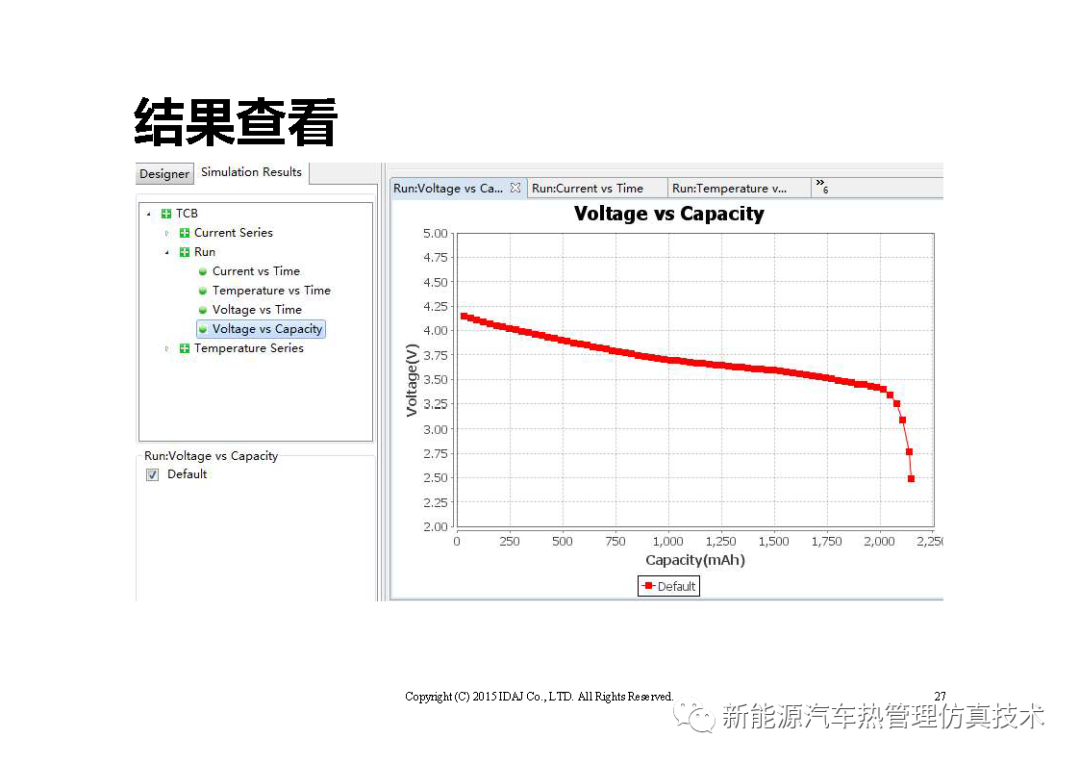This screenshot has width=1080, height=764.
Task: Expand the Current Series node
Action: click(x=167, y=234)
